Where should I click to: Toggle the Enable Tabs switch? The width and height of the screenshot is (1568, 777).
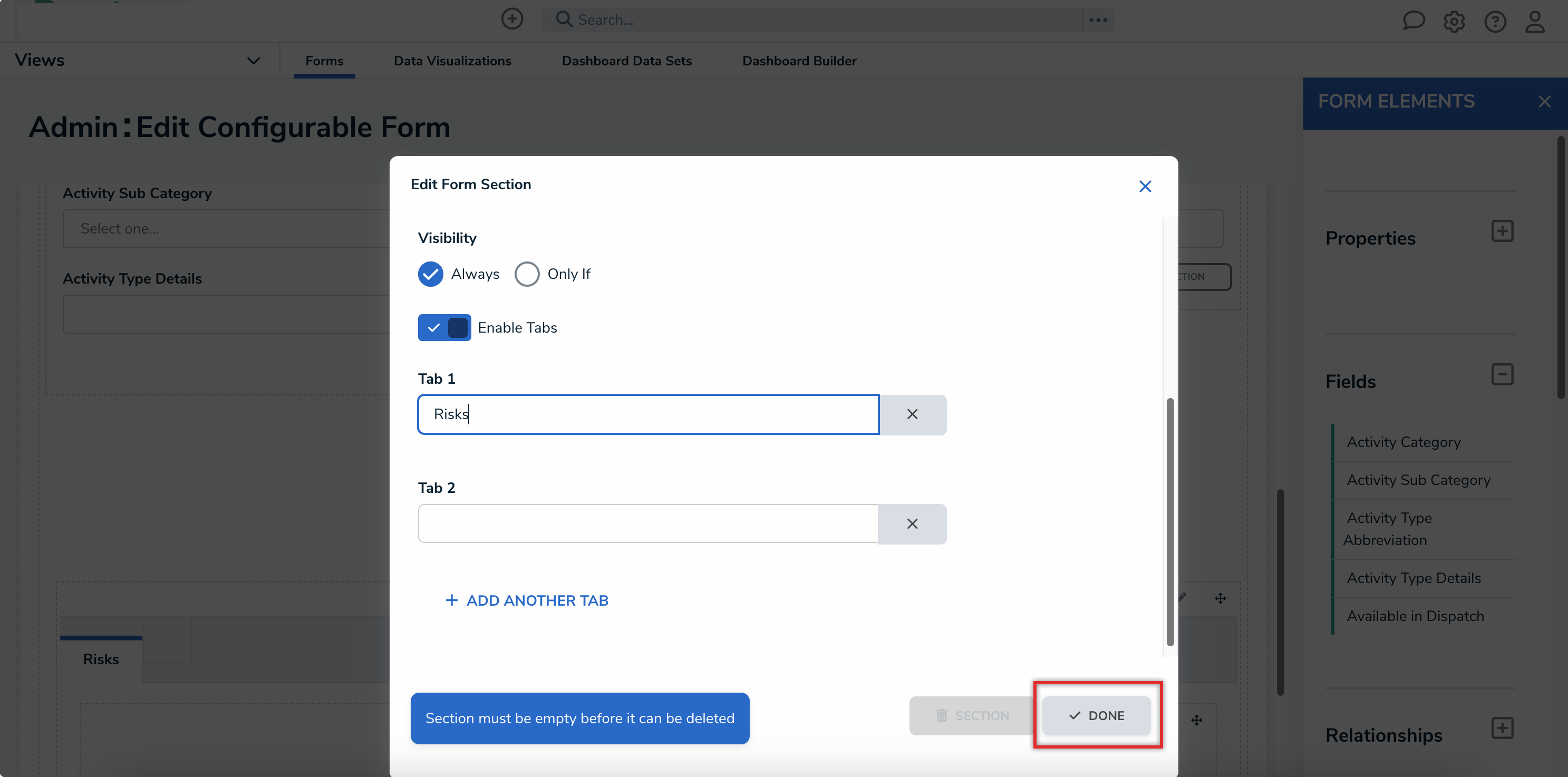[x=444, y=327]
